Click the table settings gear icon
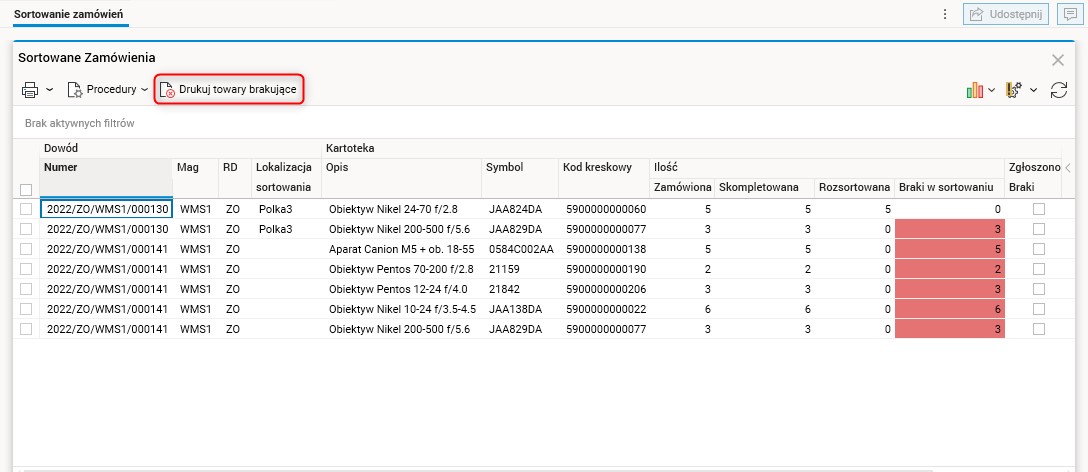This screenshot has width=1088, height=472. point(1014,90)
